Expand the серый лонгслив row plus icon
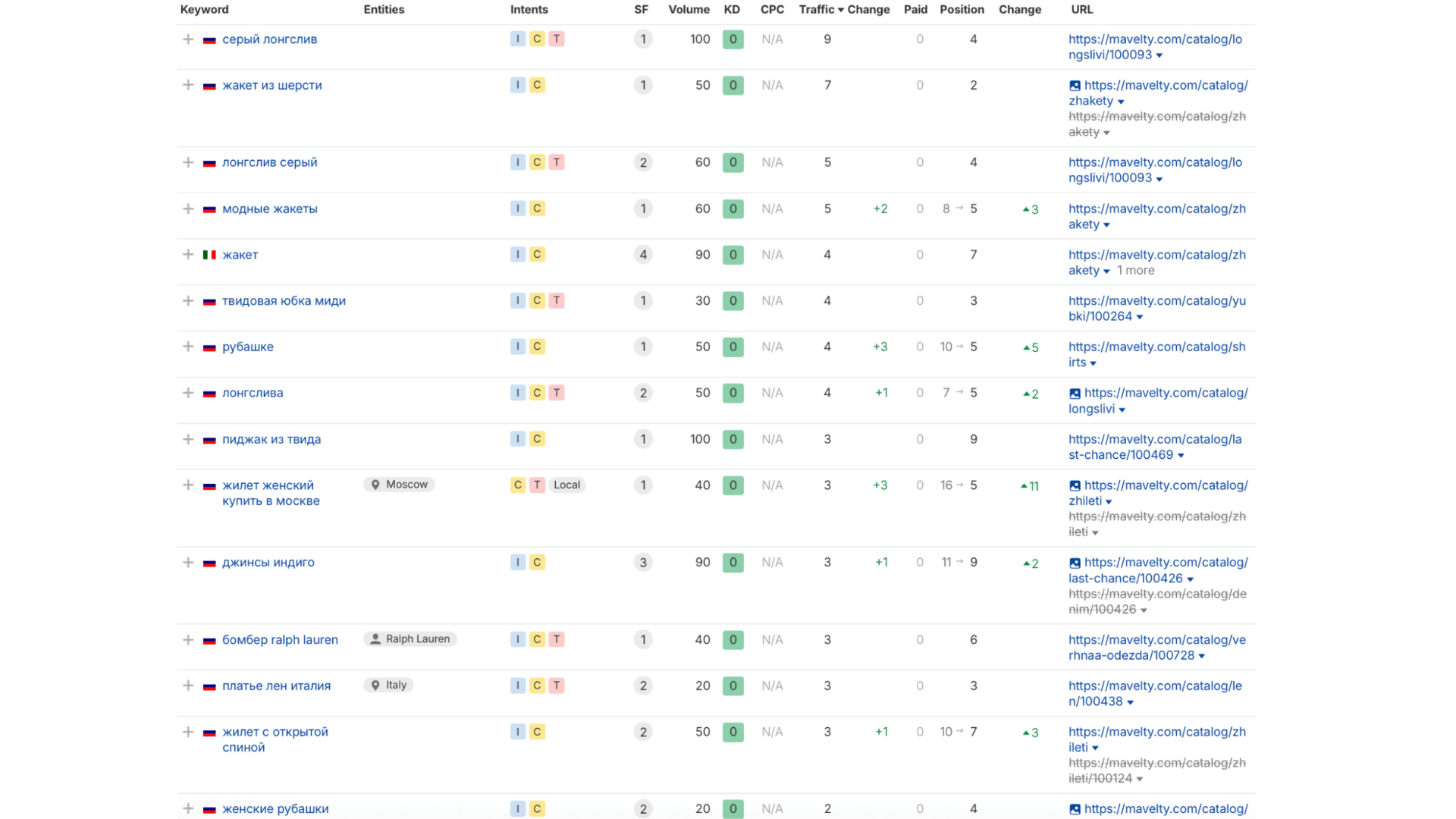This screenshot has width=1456, height=819. point(188,39)
